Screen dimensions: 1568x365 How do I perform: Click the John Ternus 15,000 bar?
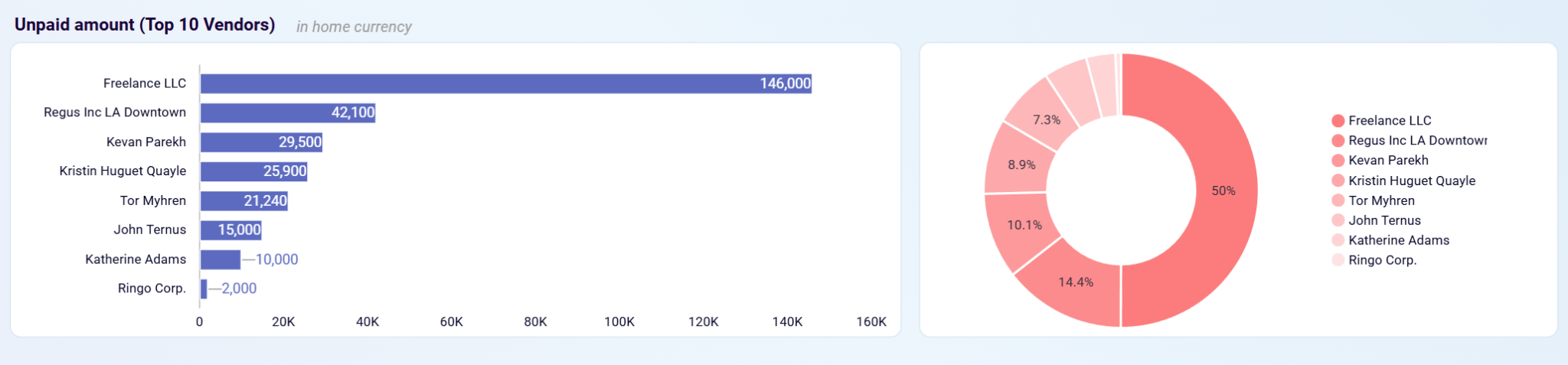tap(230, 230)
